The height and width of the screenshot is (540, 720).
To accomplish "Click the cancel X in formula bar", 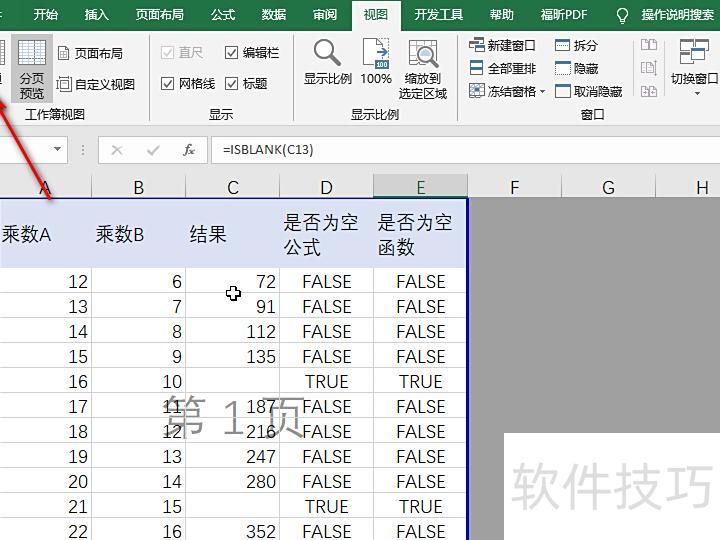I will pyautogui.click(x=117, y=150).
